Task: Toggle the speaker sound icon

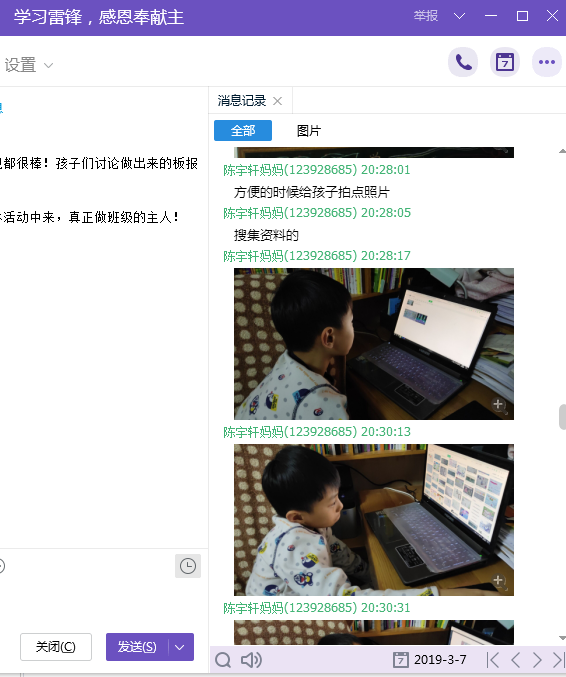Action: [251, 660]
